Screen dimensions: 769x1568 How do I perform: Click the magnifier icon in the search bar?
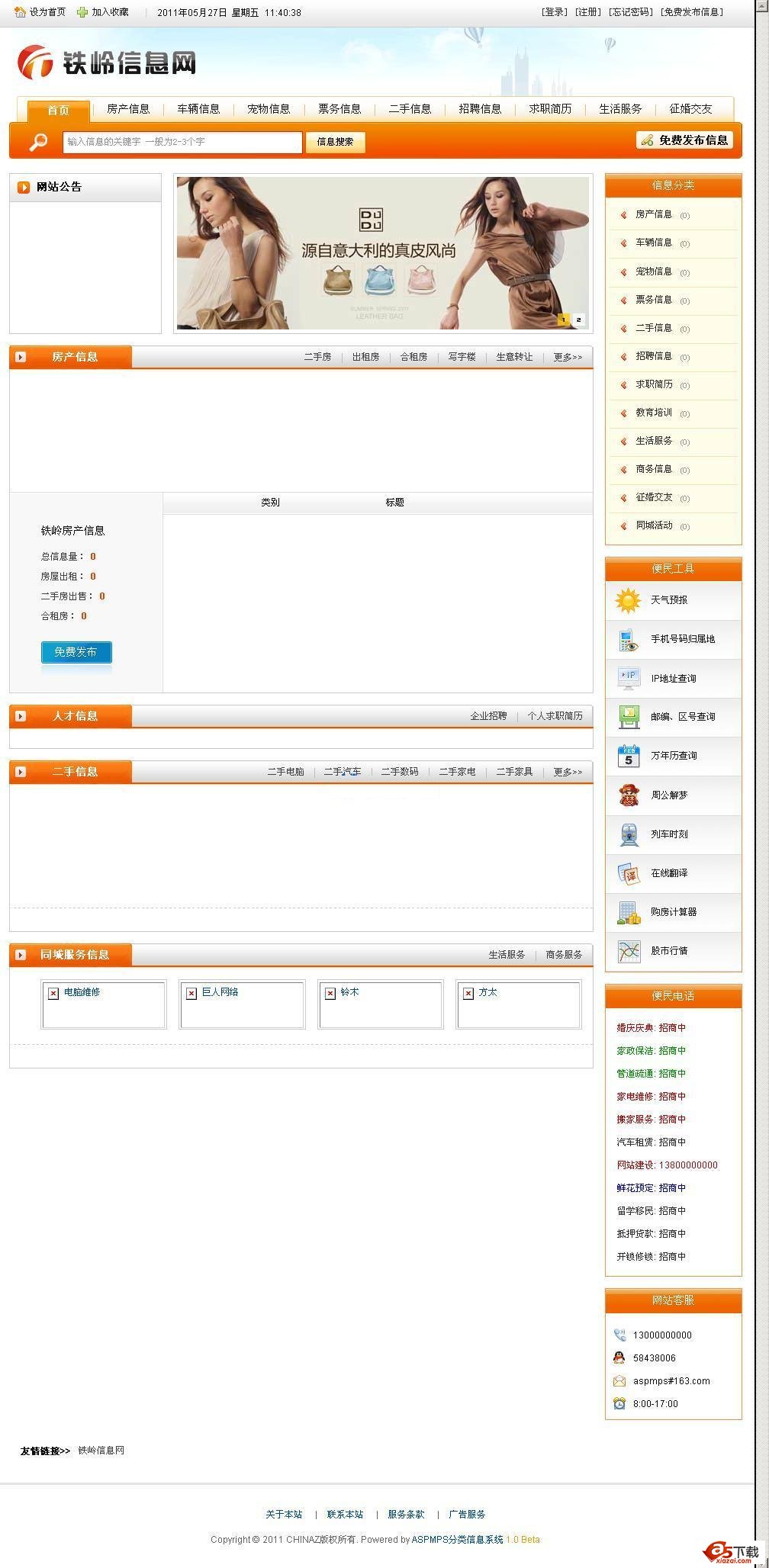click(37, 142)
